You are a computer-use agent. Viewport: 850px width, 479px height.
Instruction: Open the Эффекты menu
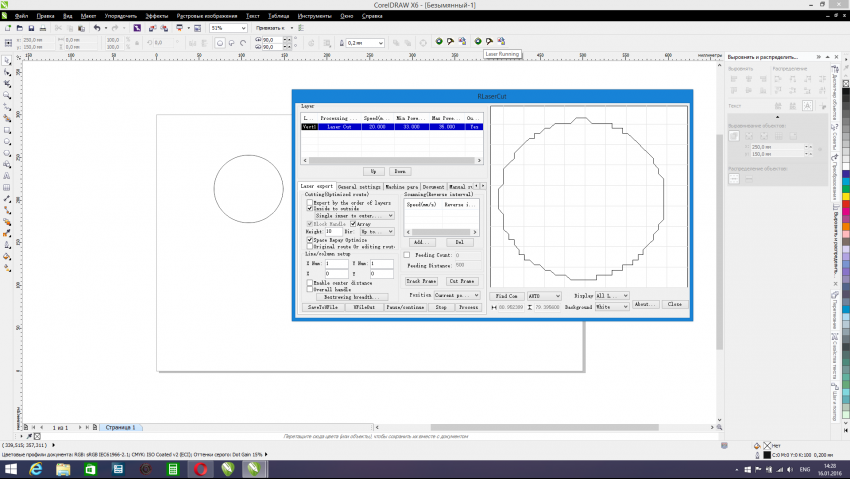pos(156,17)
